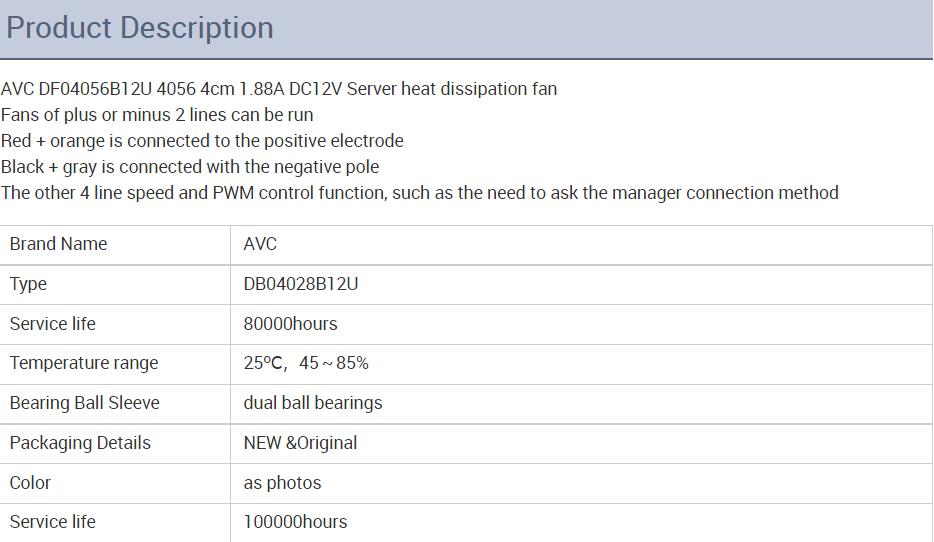Click the 'Fans of plus or minus' line

tap(157, 114)
